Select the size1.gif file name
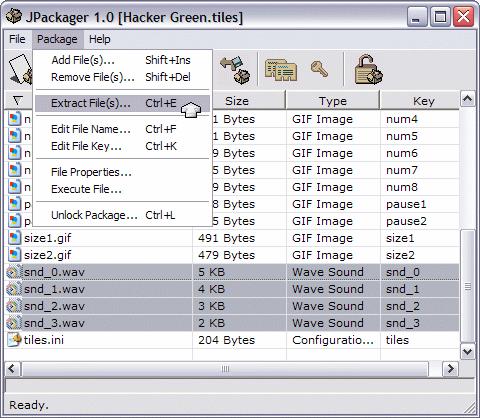Image resolution: width=480 pixels, height=418 pixels. coord(48,238)
